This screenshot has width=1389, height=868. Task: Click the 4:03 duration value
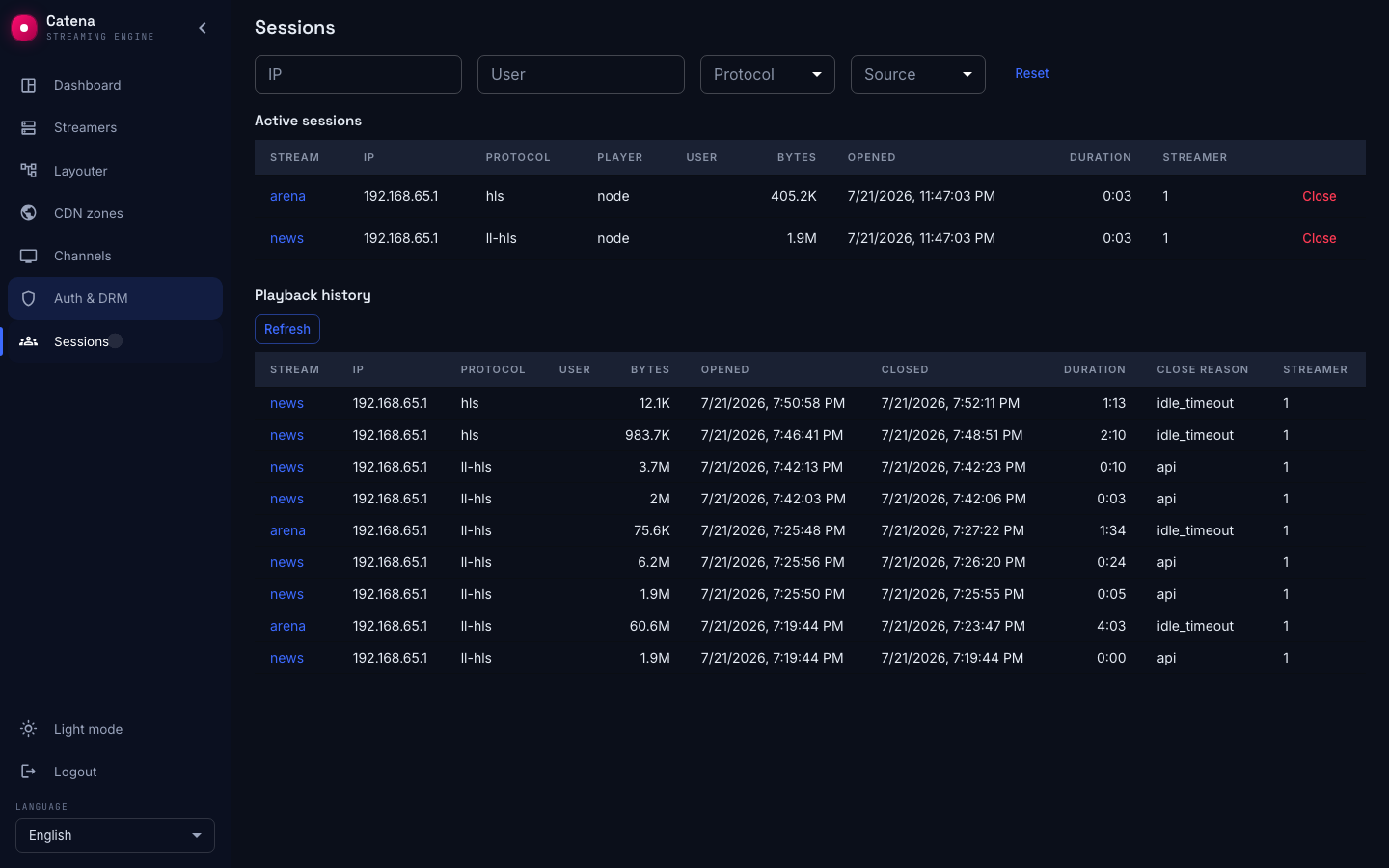[x=1111, y=626]
